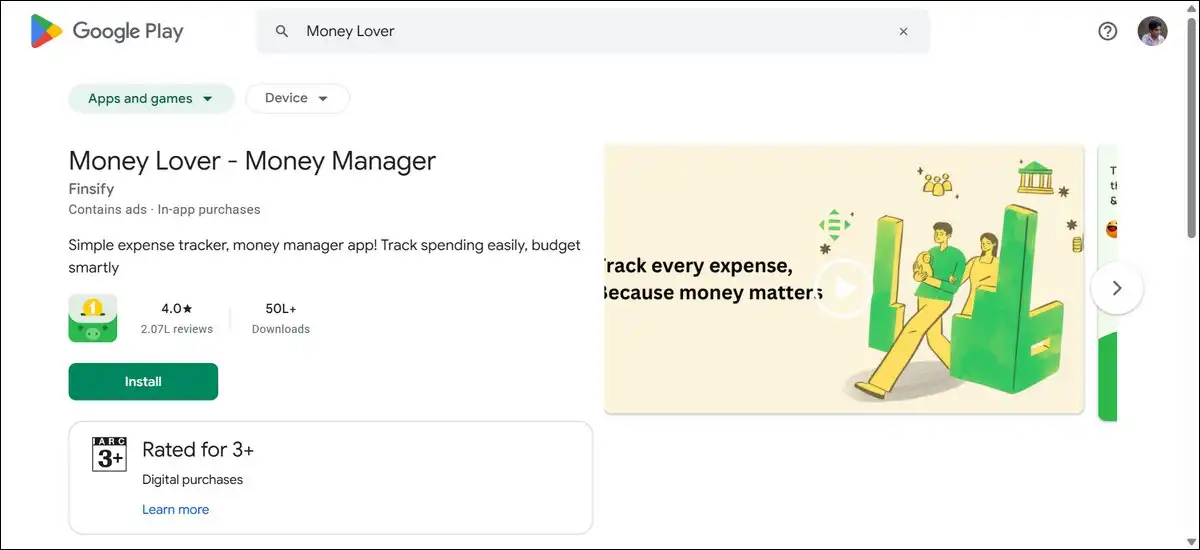Open the Help center icon

pos(1107,31)
